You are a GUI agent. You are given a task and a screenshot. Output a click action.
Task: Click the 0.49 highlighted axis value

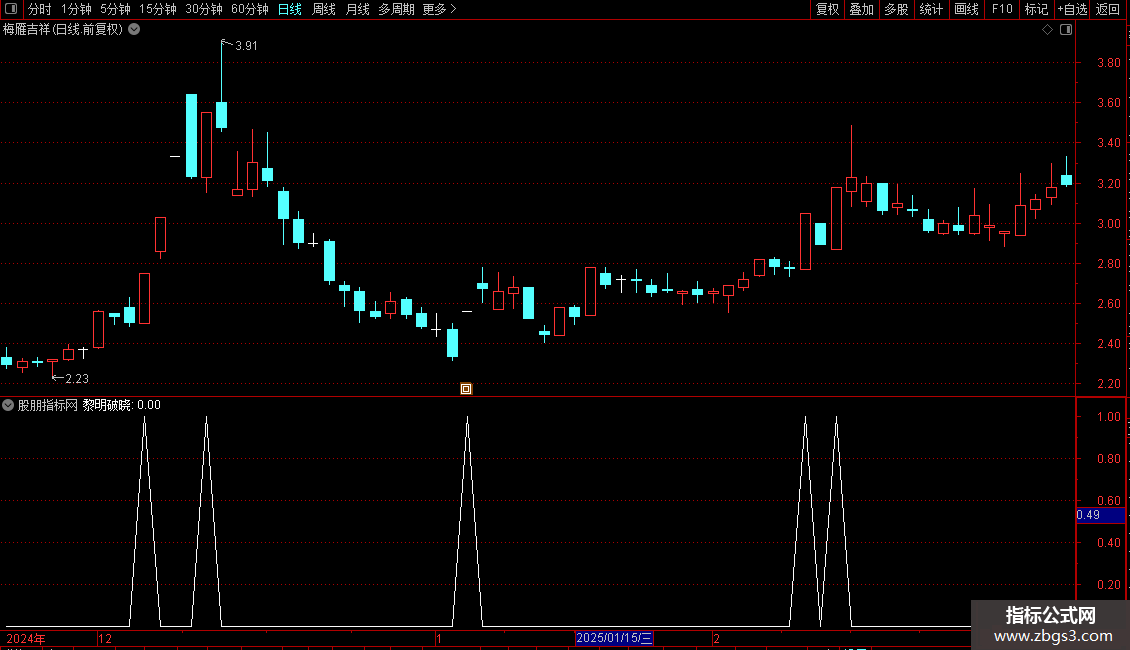click(1088, 515)
